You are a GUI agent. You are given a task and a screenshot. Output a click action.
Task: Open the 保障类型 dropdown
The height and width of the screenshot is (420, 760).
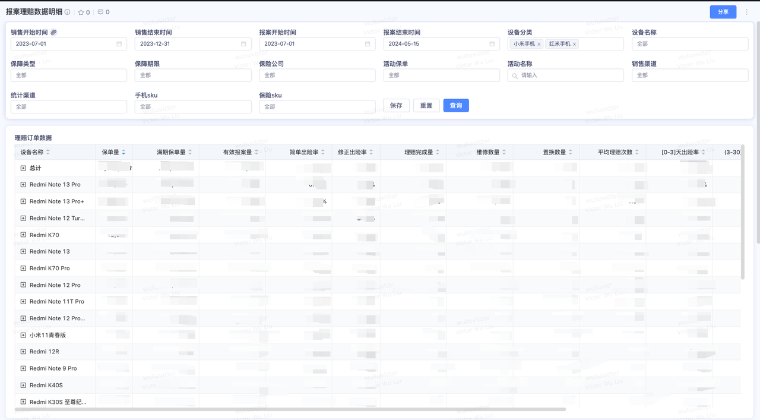[x=67, y=75]
